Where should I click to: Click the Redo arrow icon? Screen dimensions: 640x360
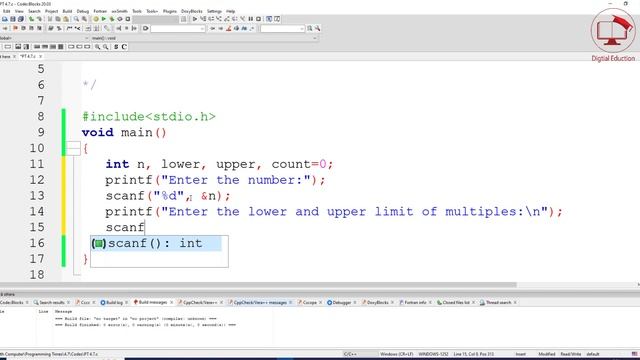click(x=39, y=19)
